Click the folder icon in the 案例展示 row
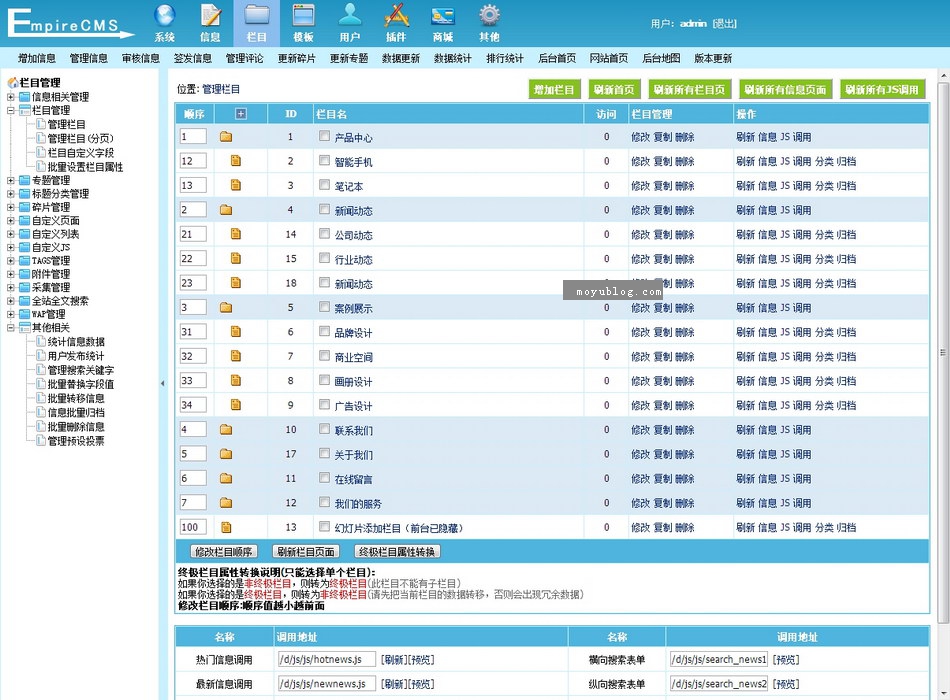 226,307
